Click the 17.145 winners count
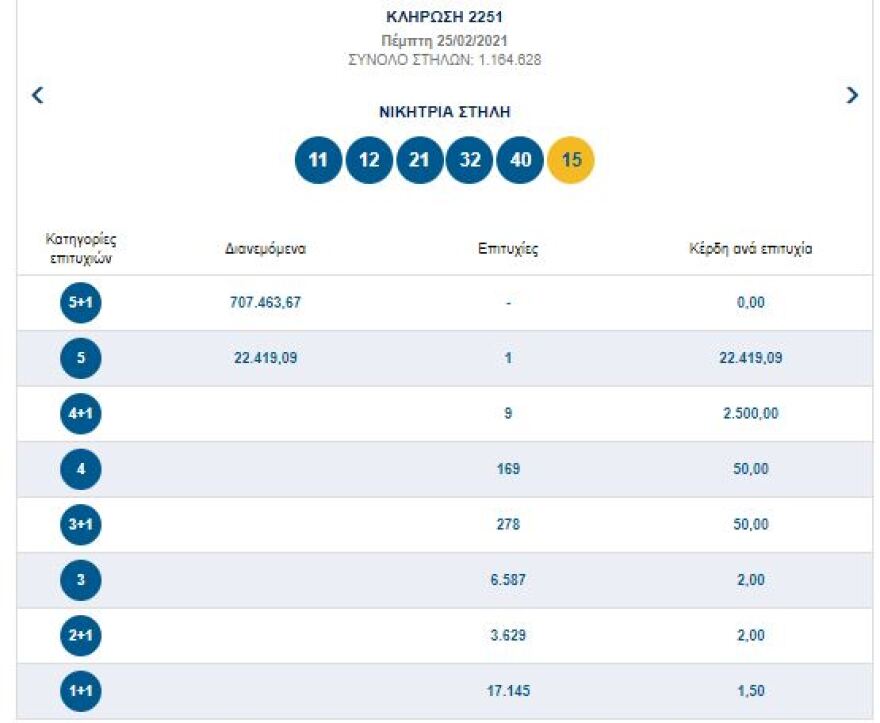The width and height of the screenshot is (880, 723). [x=508, y=691]
